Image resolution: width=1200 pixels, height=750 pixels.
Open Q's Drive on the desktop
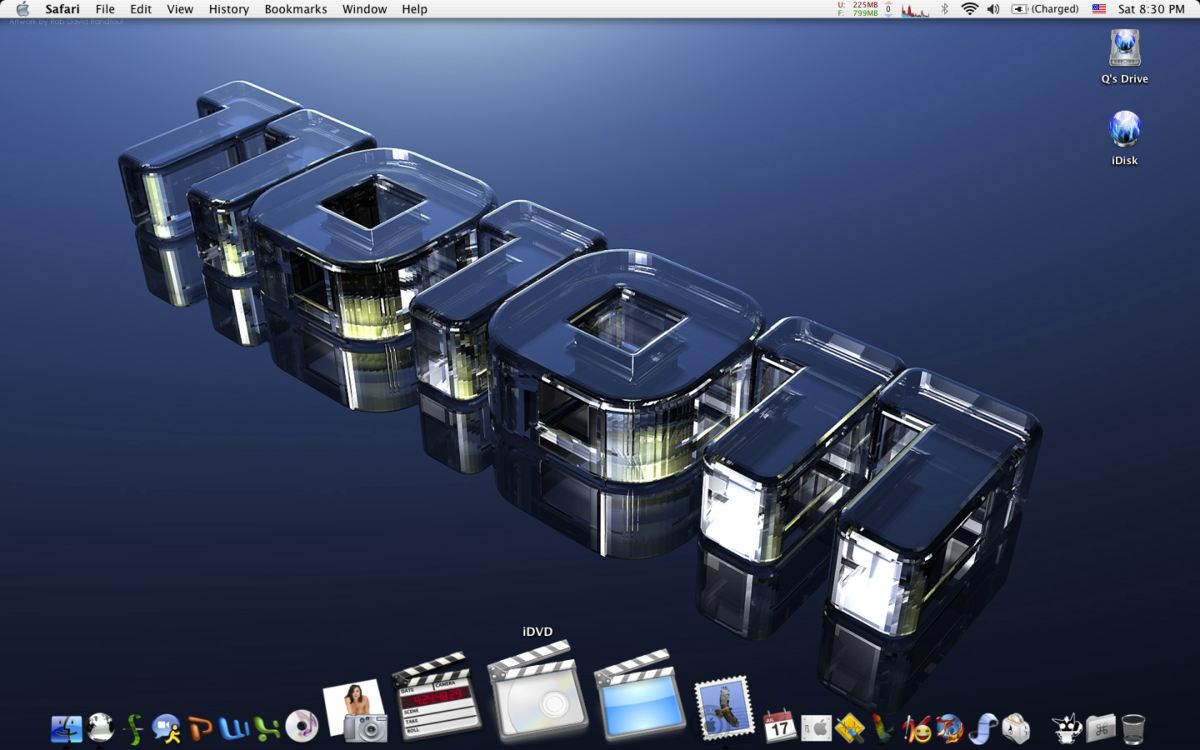click(x=1125, y=57)
